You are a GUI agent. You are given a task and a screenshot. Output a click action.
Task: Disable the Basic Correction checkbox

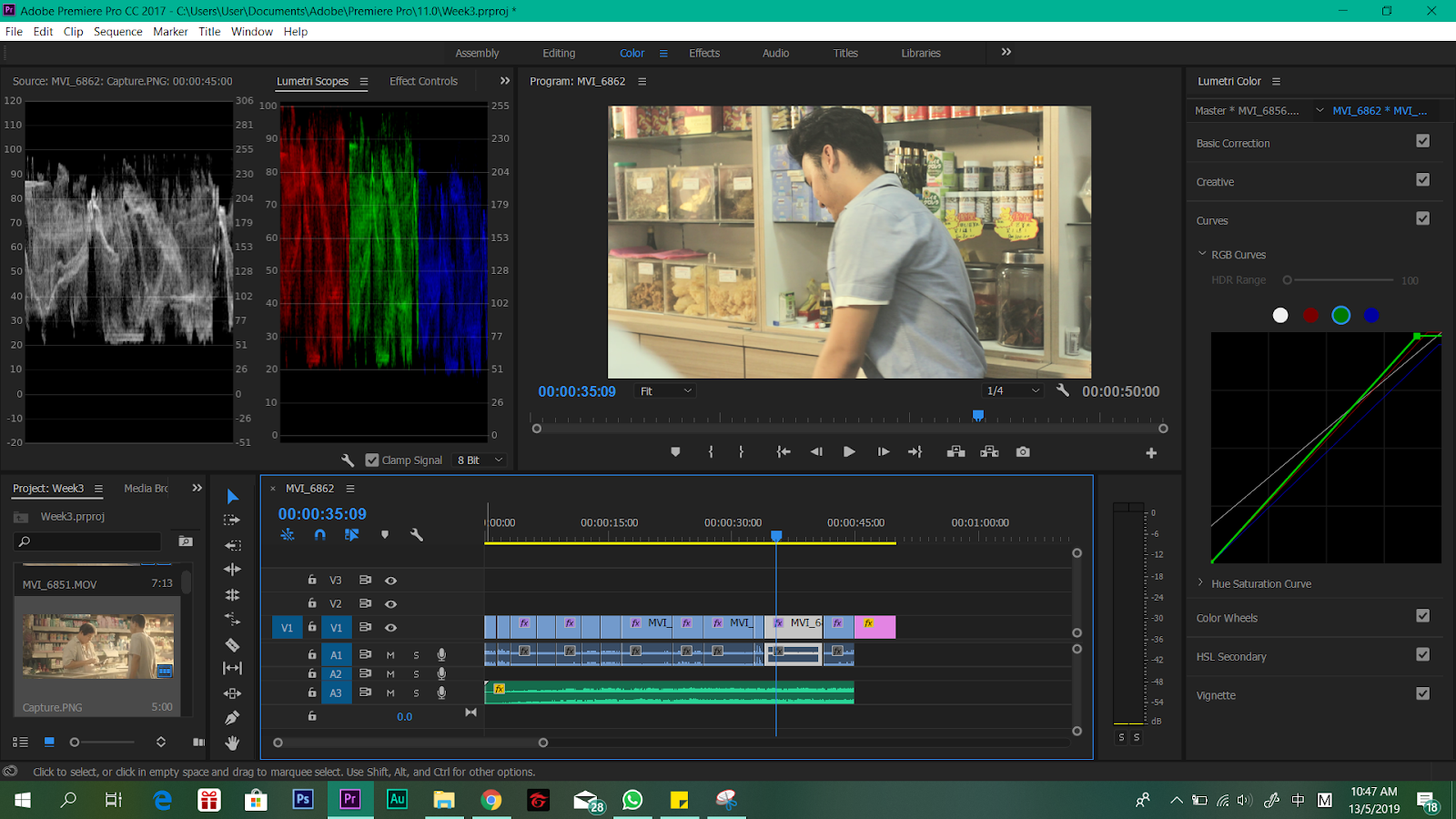click(1422, 141)
